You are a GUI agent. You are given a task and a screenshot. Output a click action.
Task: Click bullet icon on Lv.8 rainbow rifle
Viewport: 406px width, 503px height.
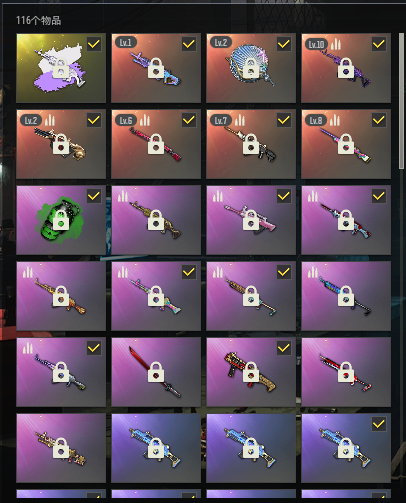tap(335, 120)
